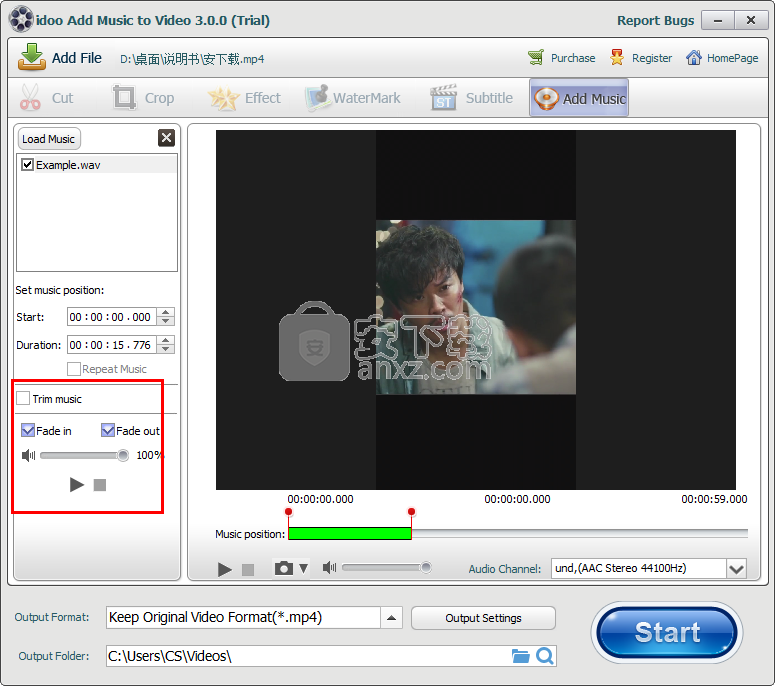775x686 pixels.
Task: Play the music preview in left panel
Action: (x=77, y=485)
